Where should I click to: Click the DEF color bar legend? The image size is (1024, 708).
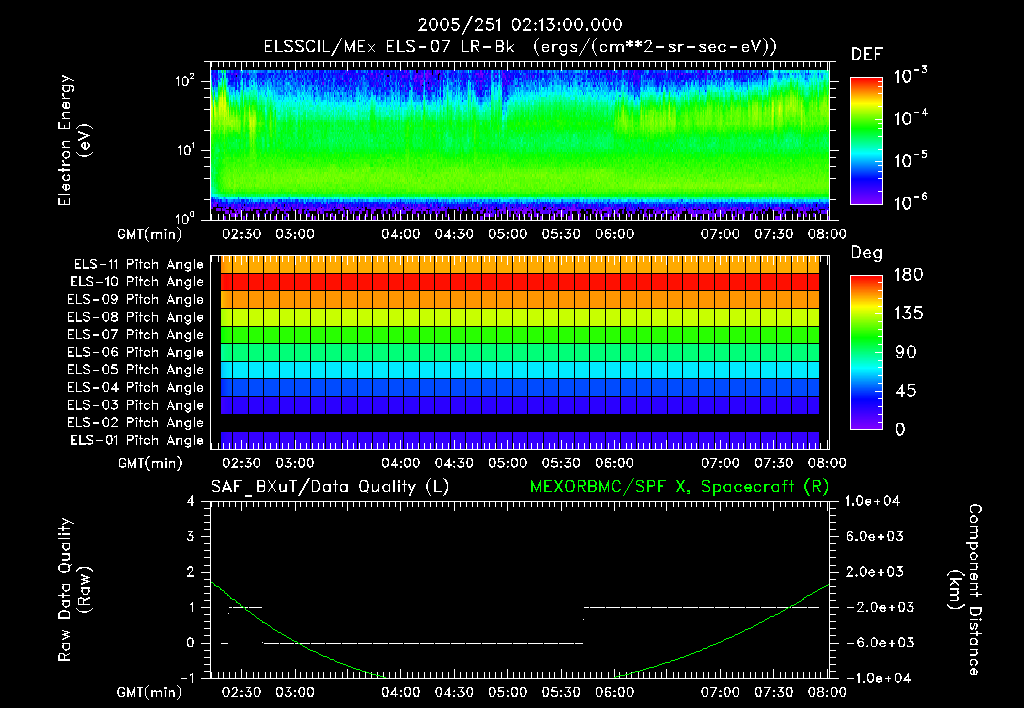pyautogui.click(x=866, y=140)
